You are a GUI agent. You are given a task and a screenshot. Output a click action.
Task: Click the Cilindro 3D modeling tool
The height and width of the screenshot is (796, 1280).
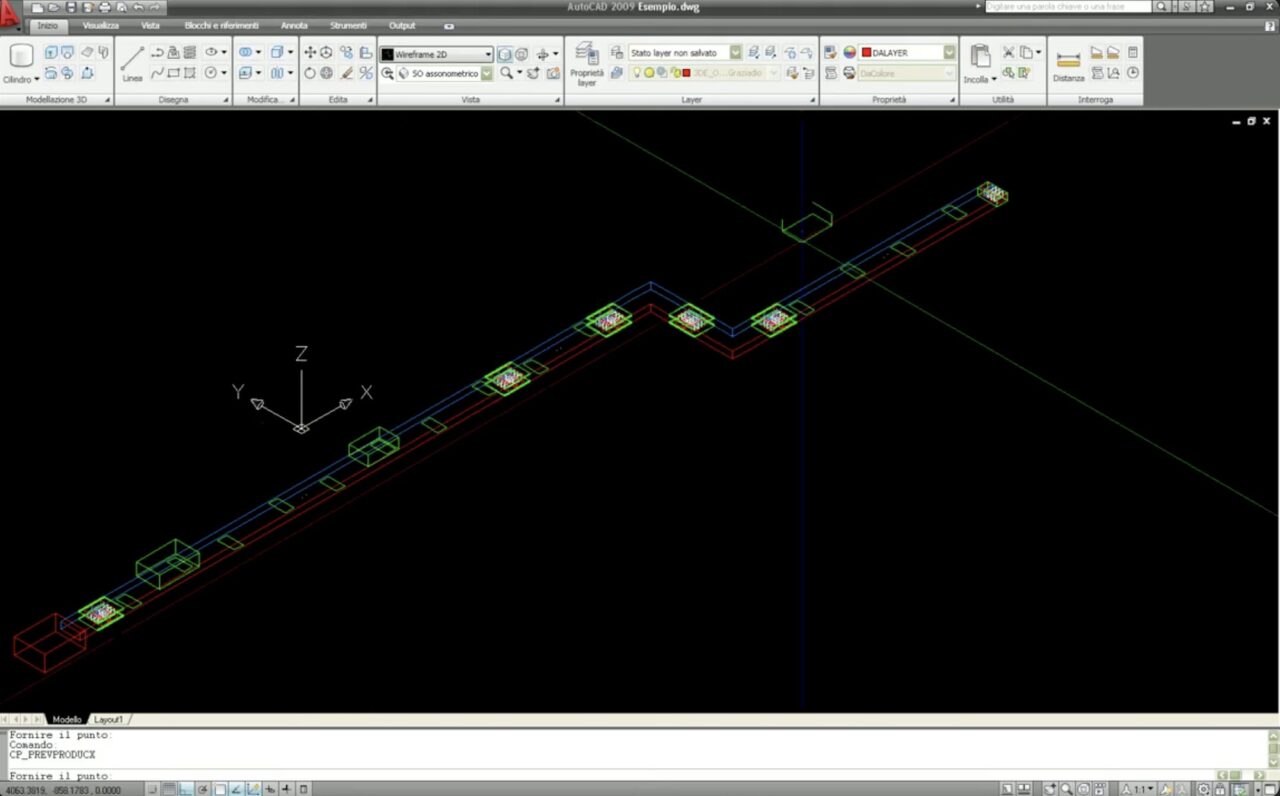[21, 61]
